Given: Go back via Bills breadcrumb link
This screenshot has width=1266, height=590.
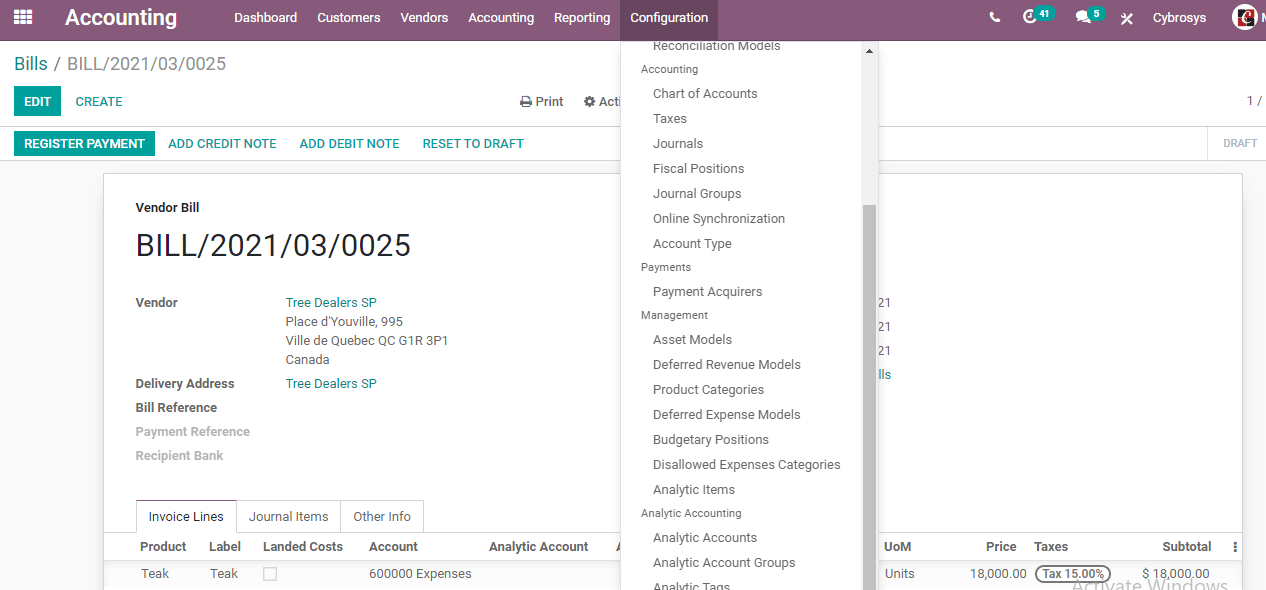Looking at the screenshot, I should pos(31,64).
